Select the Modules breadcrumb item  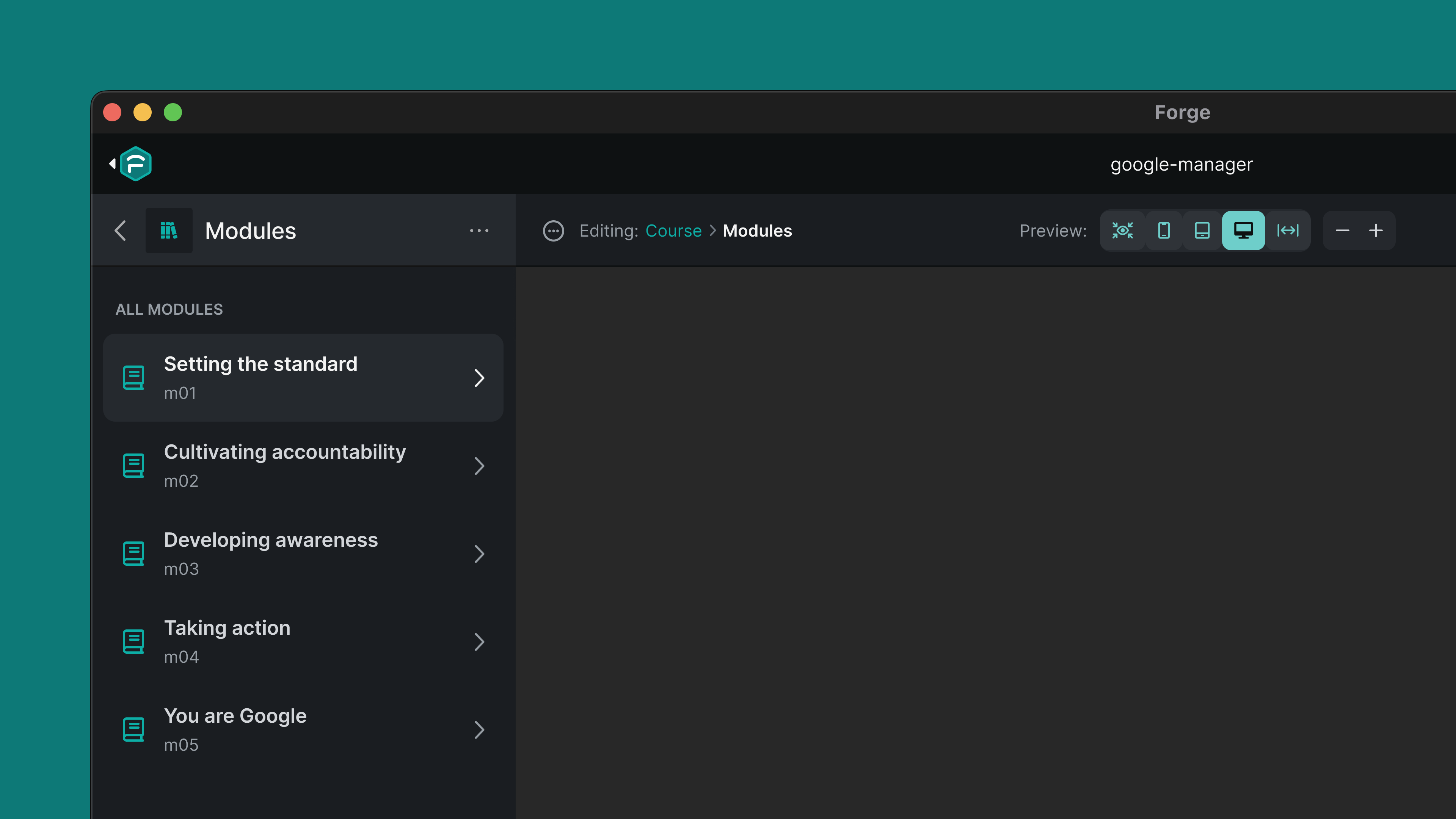tap(757, 231)
